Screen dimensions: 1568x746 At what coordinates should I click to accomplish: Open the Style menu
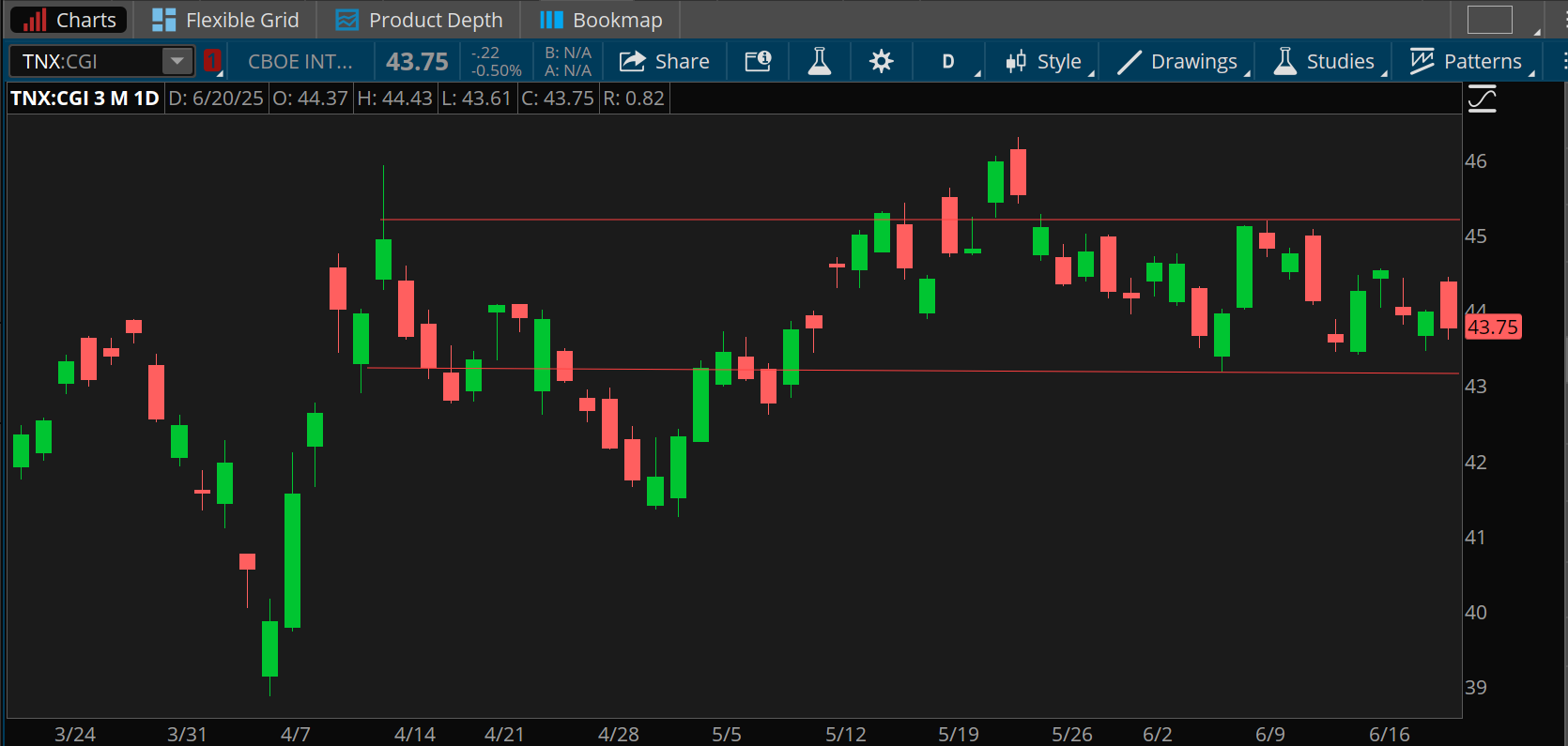point(1043,62)
